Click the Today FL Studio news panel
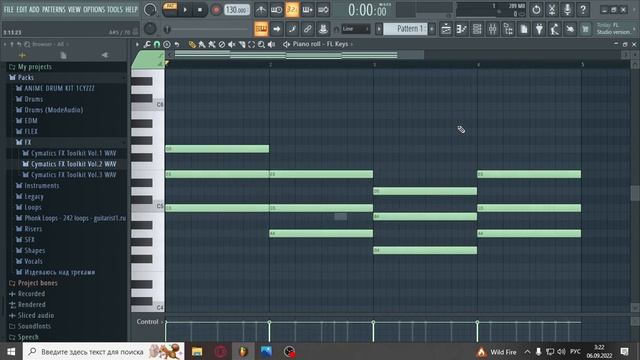The width and height of the screenshot is (640, 360). point(614,29)
